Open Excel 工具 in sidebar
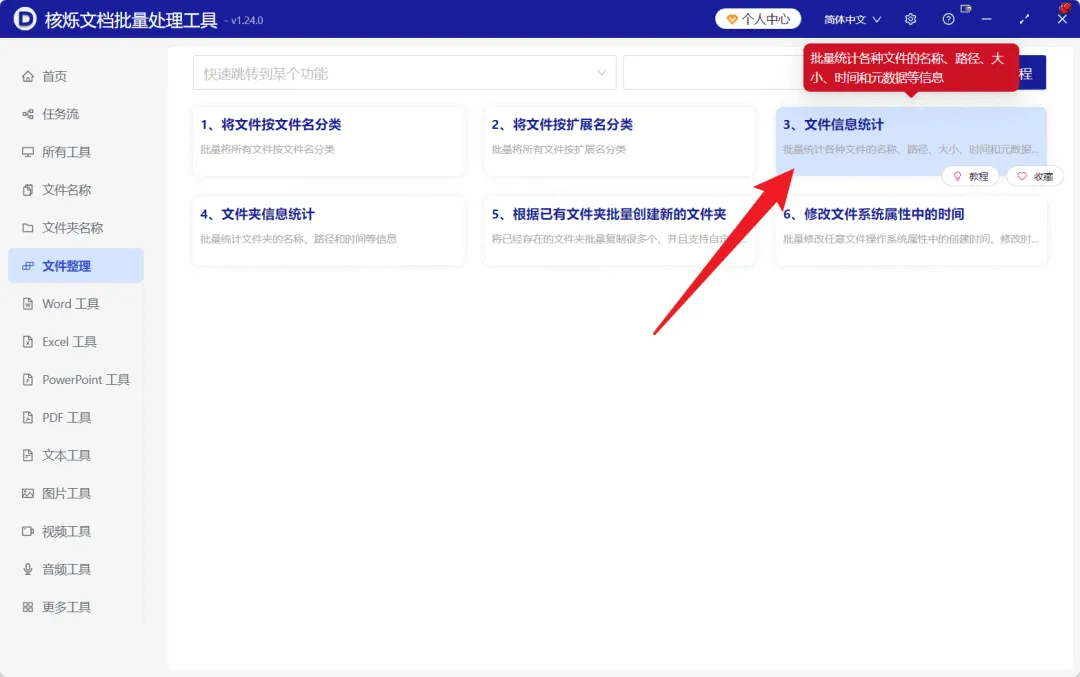 tap(76, 342)
